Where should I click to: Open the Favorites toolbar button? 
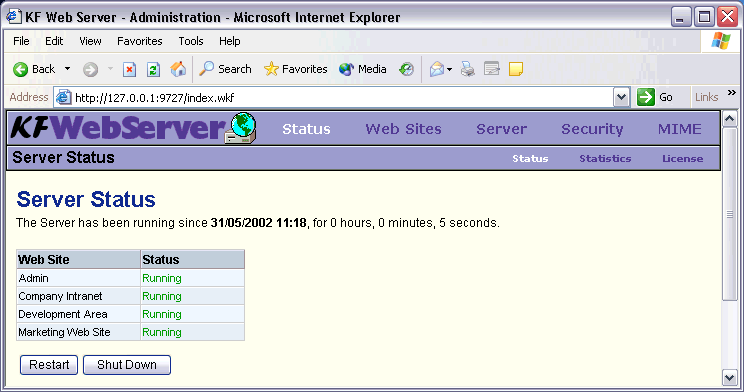(295, 69)
